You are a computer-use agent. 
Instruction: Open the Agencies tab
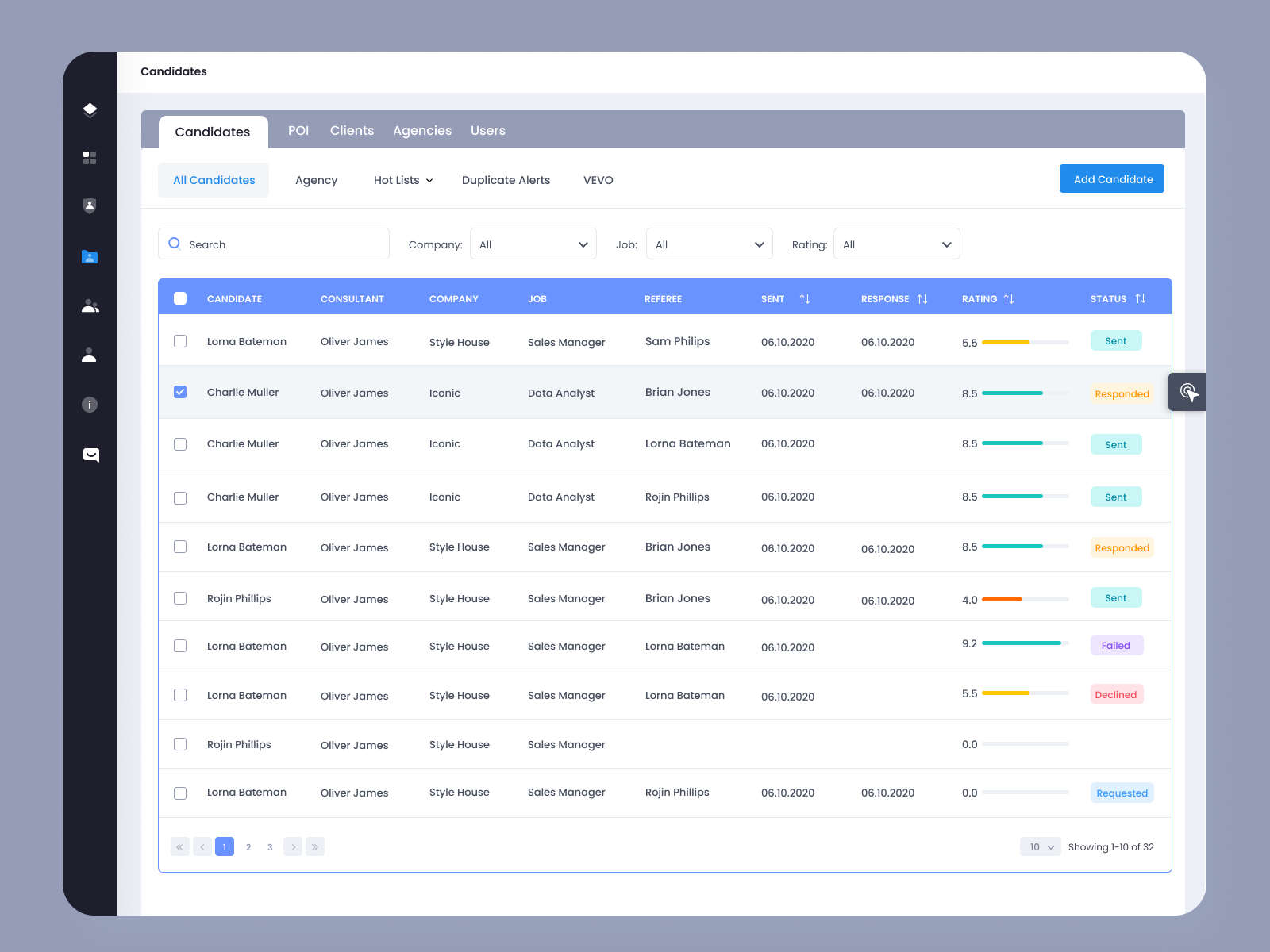coord(422,130)
